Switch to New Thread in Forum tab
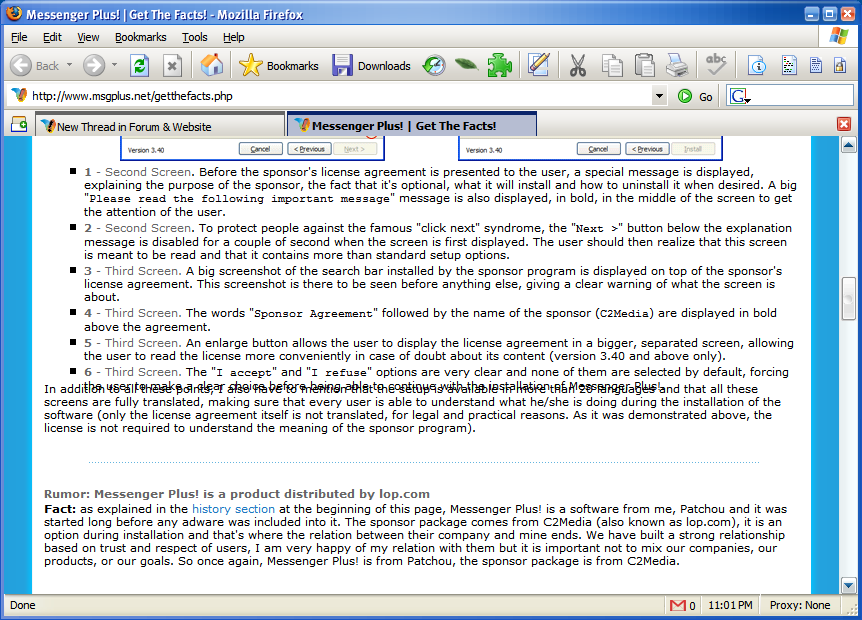Screen dimensions: 862x620 tap(160, 126)
